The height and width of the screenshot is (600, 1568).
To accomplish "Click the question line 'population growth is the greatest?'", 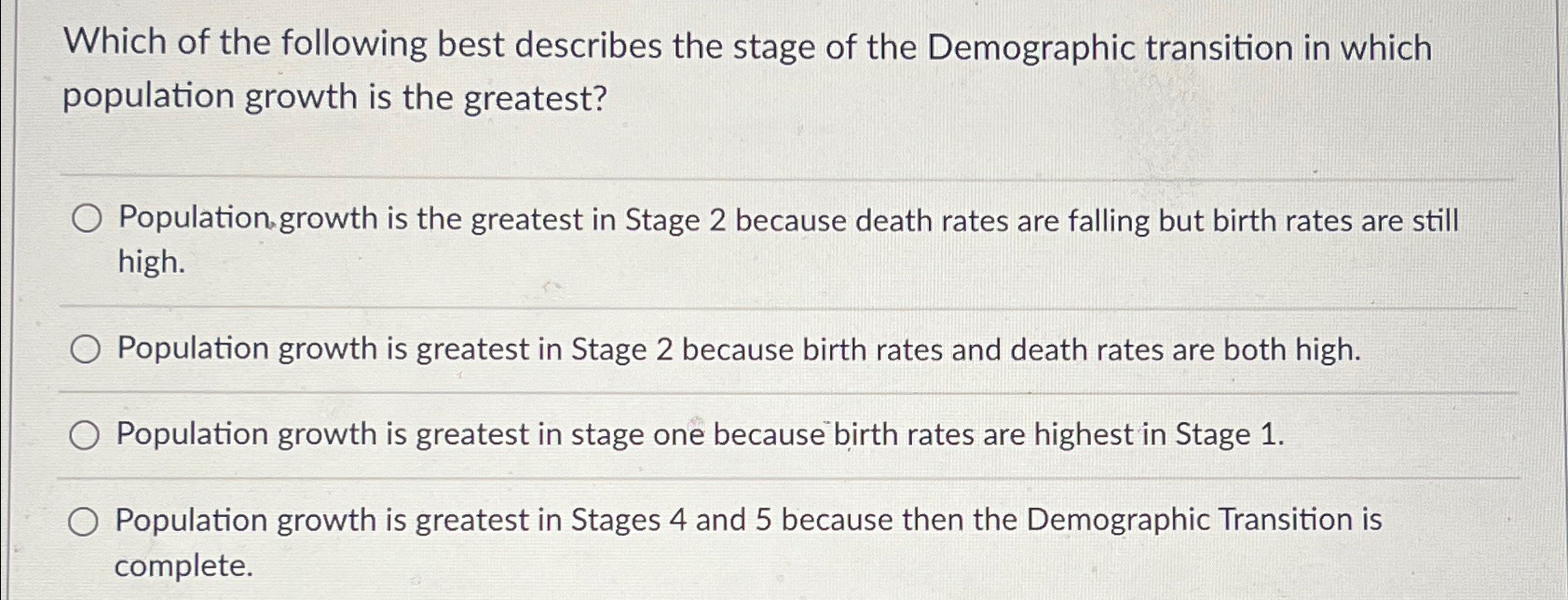I will 334,98.
